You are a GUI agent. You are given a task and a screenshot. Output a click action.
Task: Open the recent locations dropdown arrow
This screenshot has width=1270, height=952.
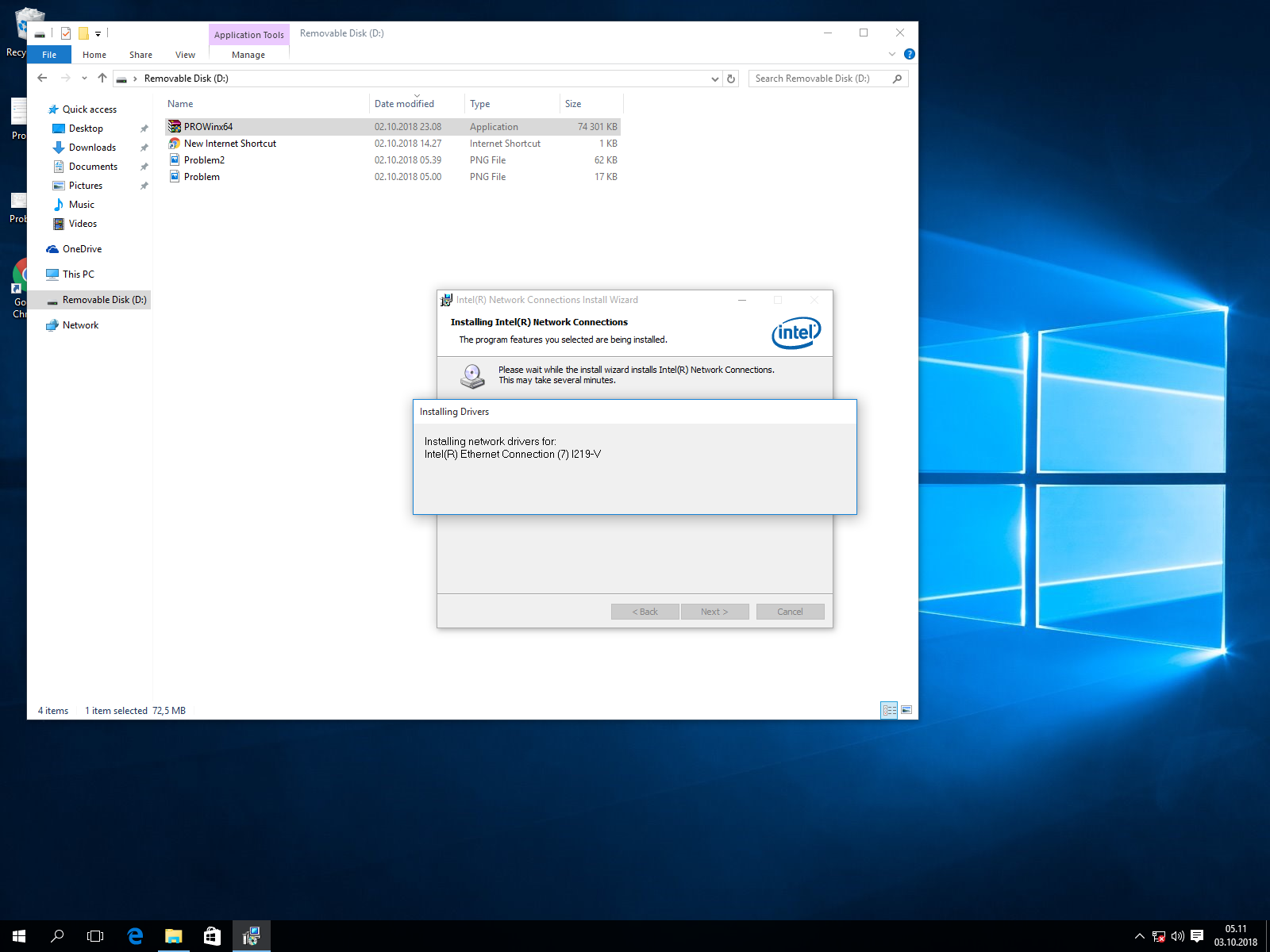84,78
